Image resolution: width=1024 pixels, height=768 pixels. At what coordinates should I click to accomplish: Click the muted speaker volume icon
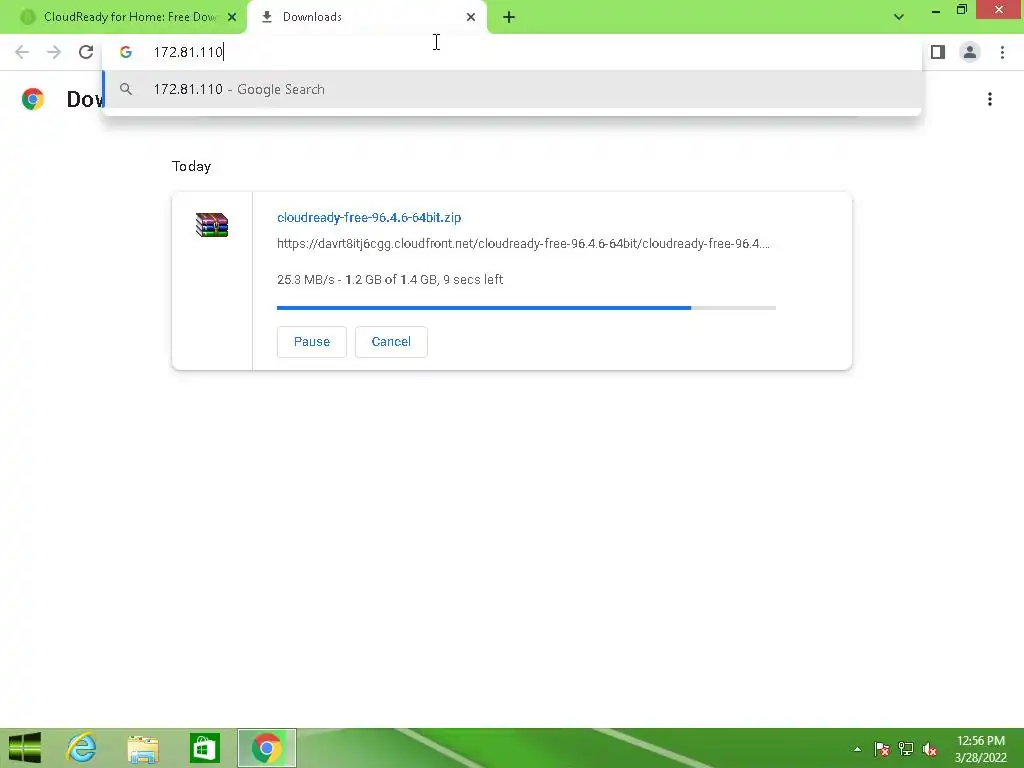click(x=930, y=749)
